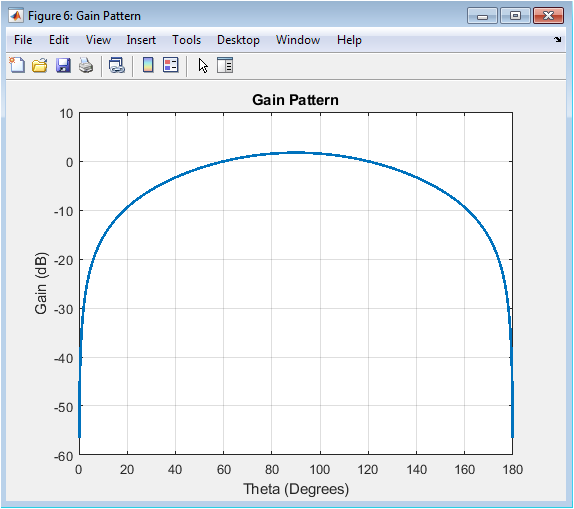Viewport: 574px width, 509px height.
Task: Click the x-axis tick label 100
Action: coord(320,469)
